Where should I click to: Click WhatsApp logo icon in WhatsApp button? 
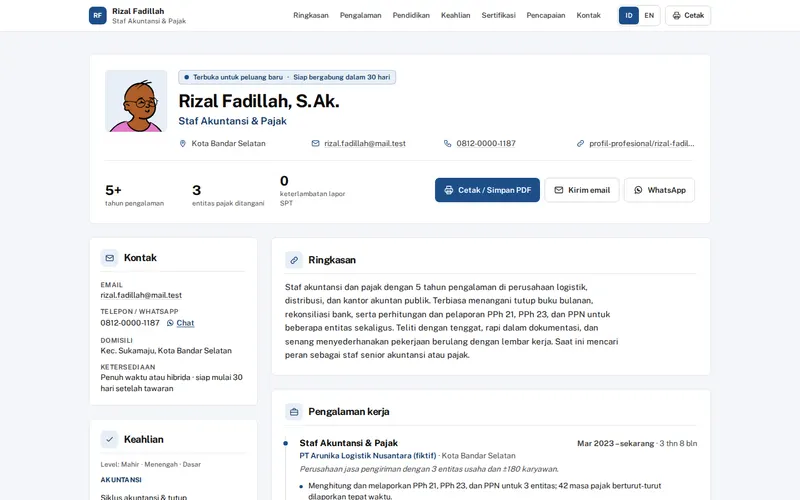point(638,190)
